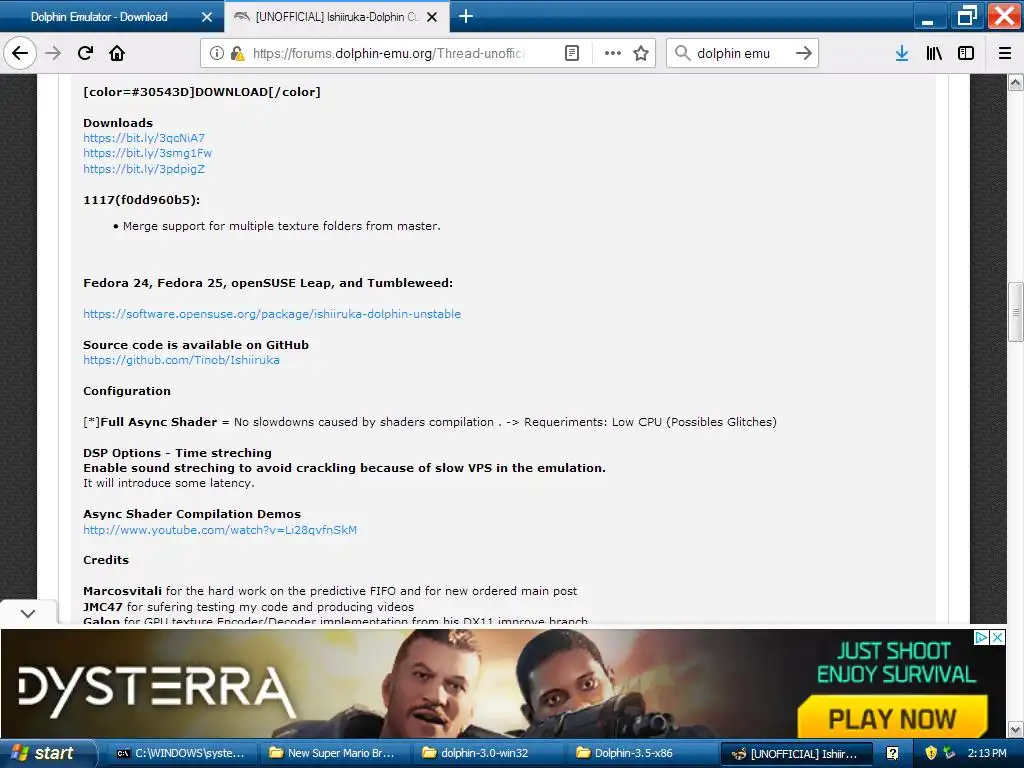Switch to dolphin-3.0-win32 folder taskbar item
The width and height of the screenshot is (1024, 768).
coord(487,753)
